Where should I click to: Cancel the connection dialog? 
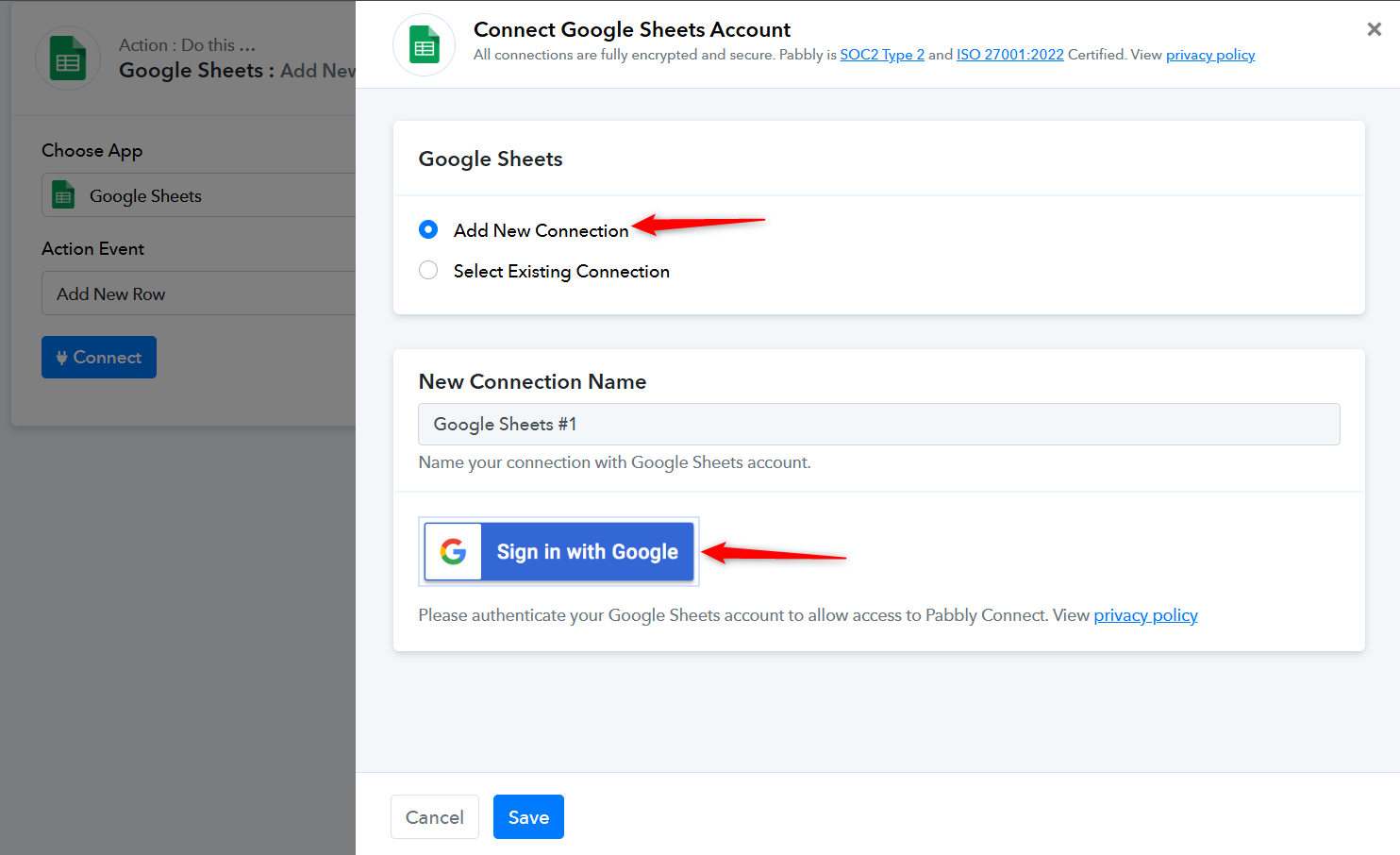pos(434,817)
